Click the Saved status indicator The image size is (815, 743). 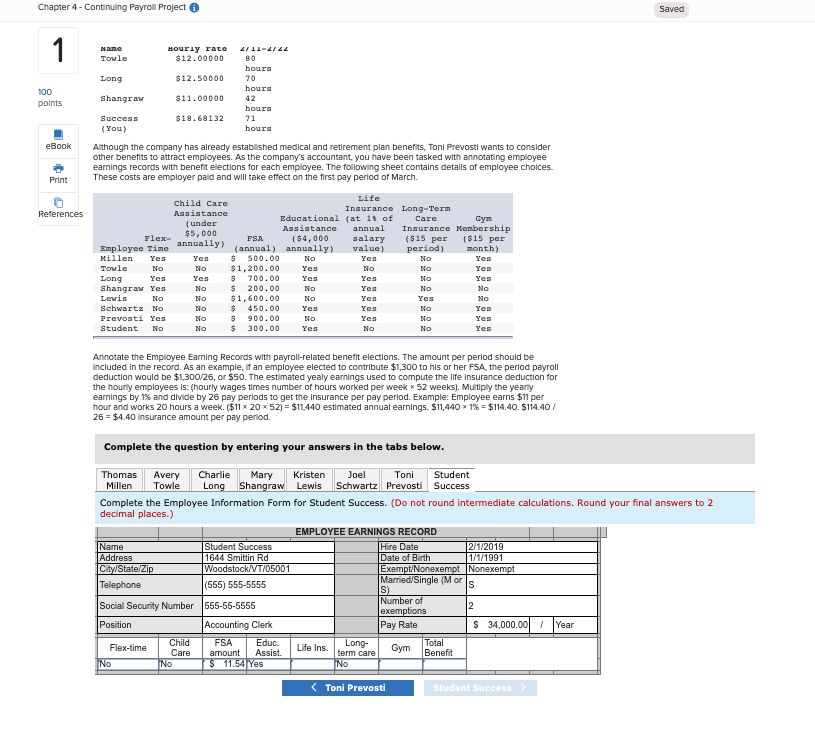[x=671, y=9]
